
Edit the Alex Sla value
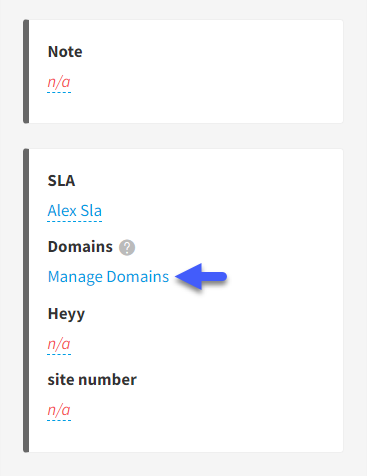pyautogui.click(x=75, y=211)
